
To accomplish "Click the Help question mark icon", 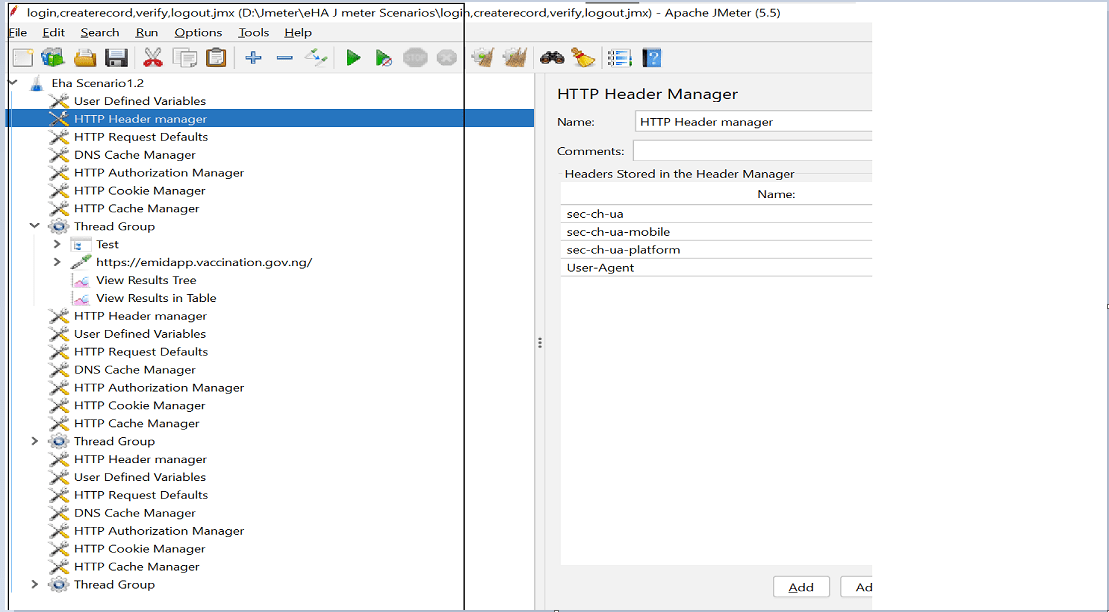I will [652, 58].
